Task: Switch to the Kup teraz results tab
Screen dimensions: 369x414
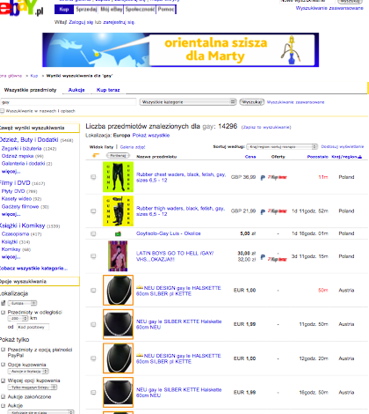Action: tap(108, 90)
